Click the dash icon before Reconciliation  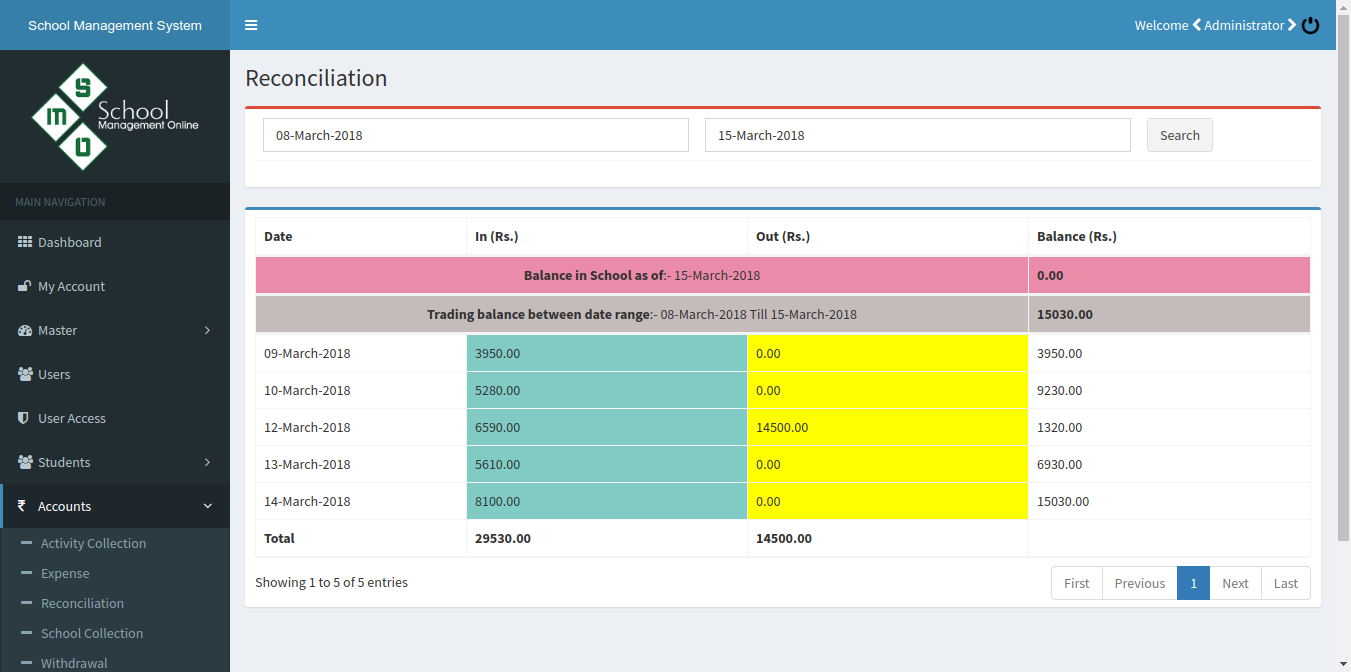point(26,603)
